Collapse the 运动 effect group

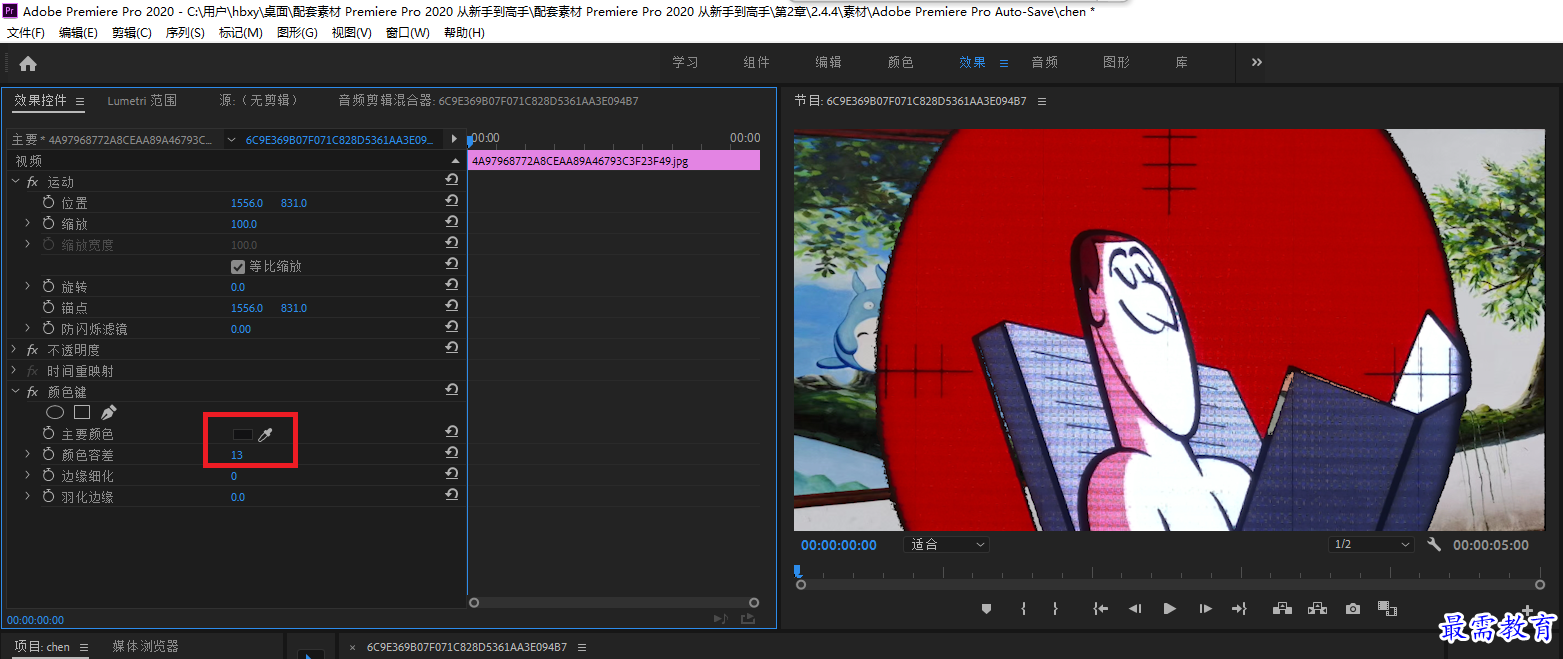point(15,181)
